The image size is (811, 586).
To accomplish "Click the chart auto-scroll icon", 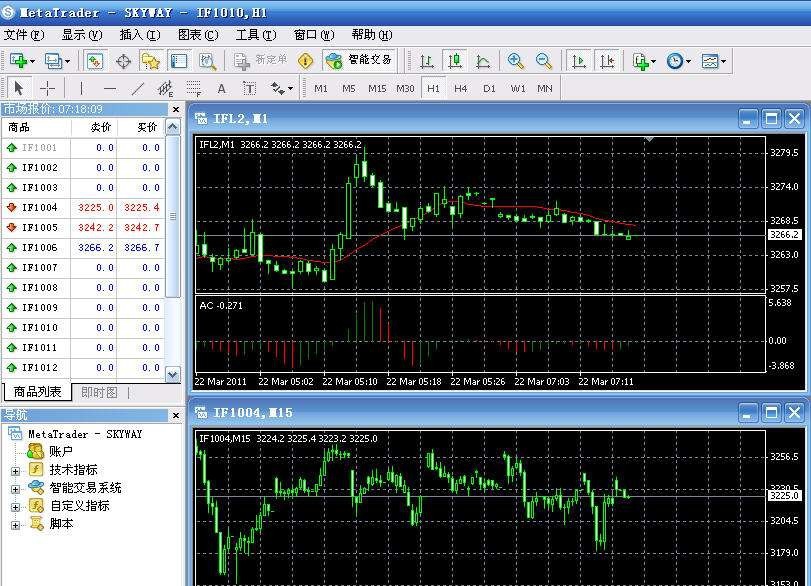I will (x=578, y=61).
